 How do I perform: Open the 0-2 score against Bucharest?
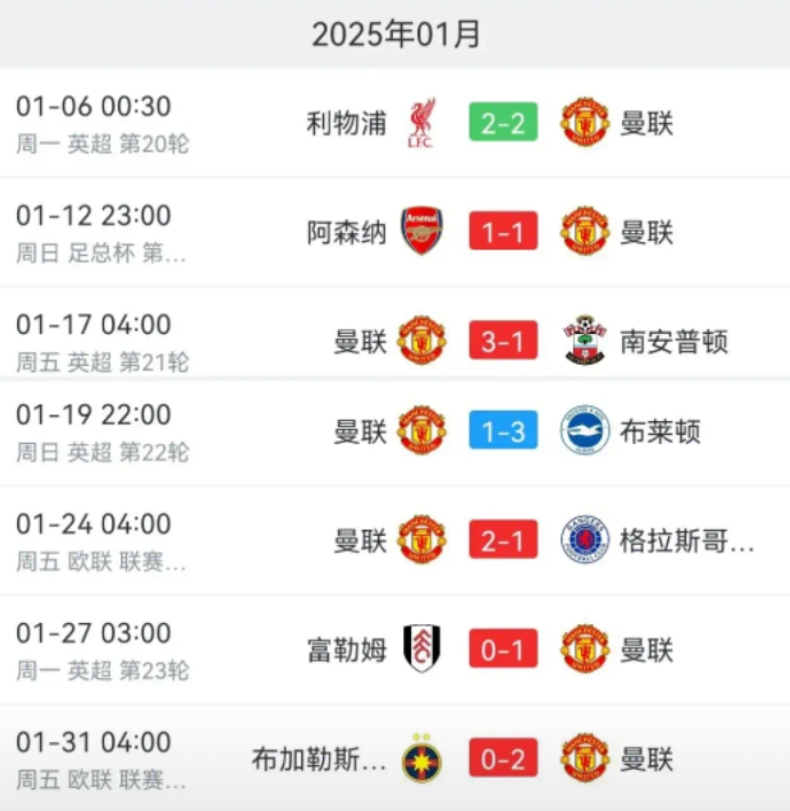503,758
